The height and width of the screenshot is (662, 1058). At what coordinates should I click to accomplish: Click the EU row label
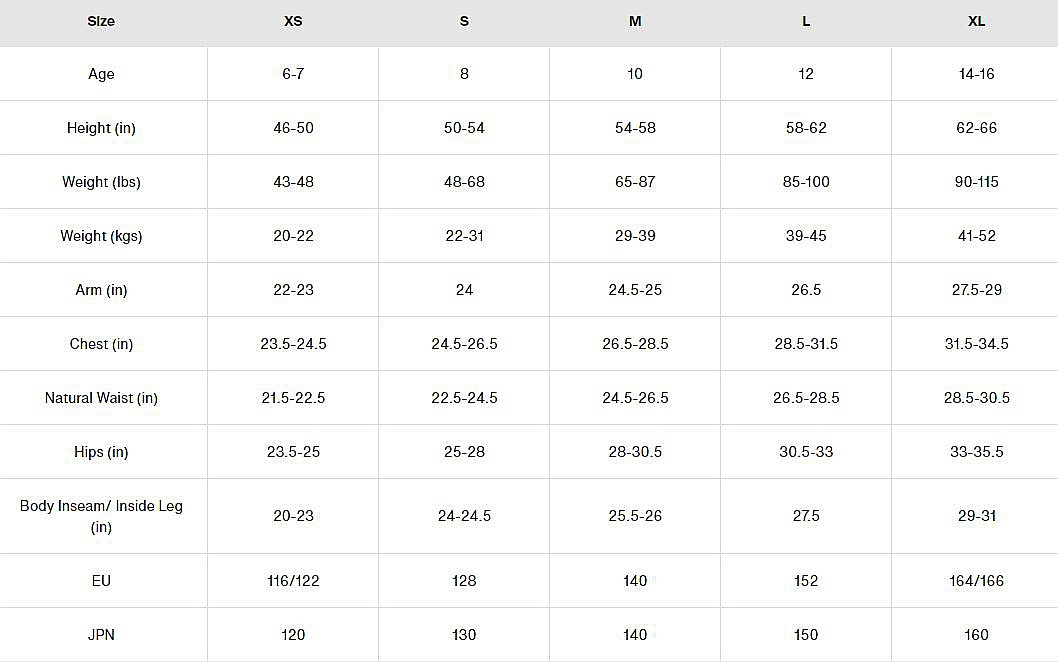tap(101, 581)
